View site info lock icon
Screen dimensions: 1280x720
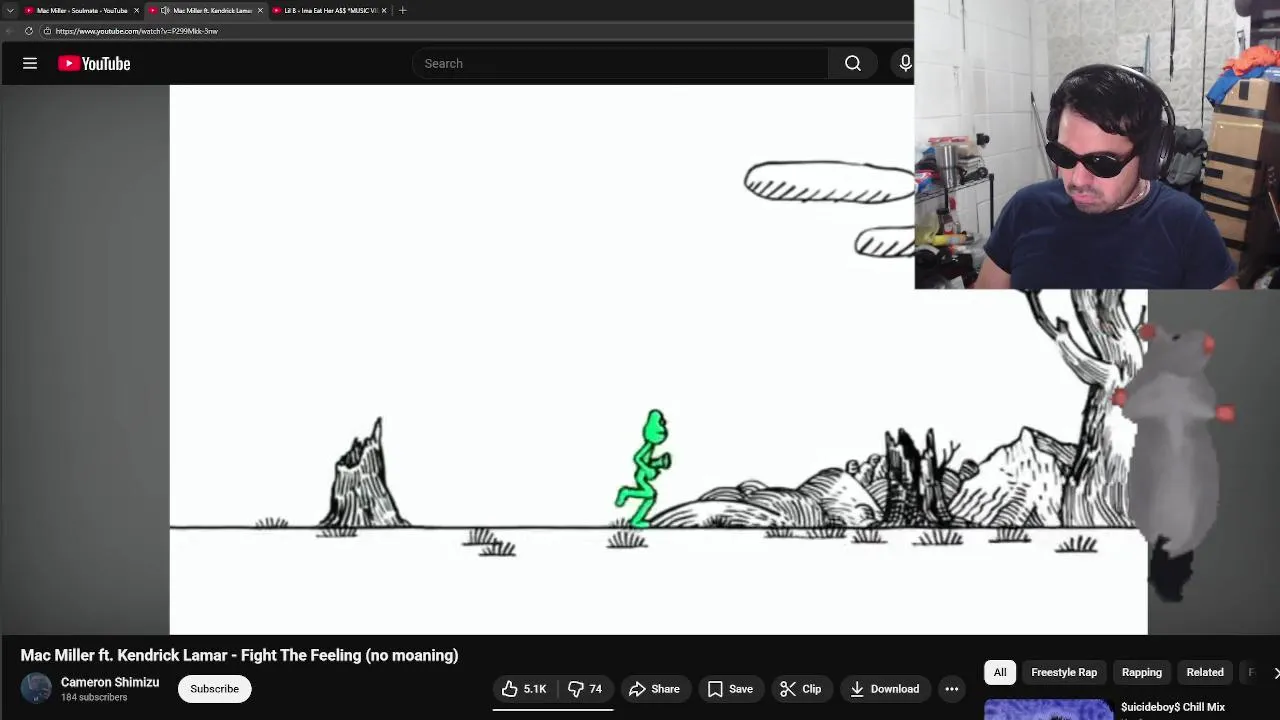[47, 31]
